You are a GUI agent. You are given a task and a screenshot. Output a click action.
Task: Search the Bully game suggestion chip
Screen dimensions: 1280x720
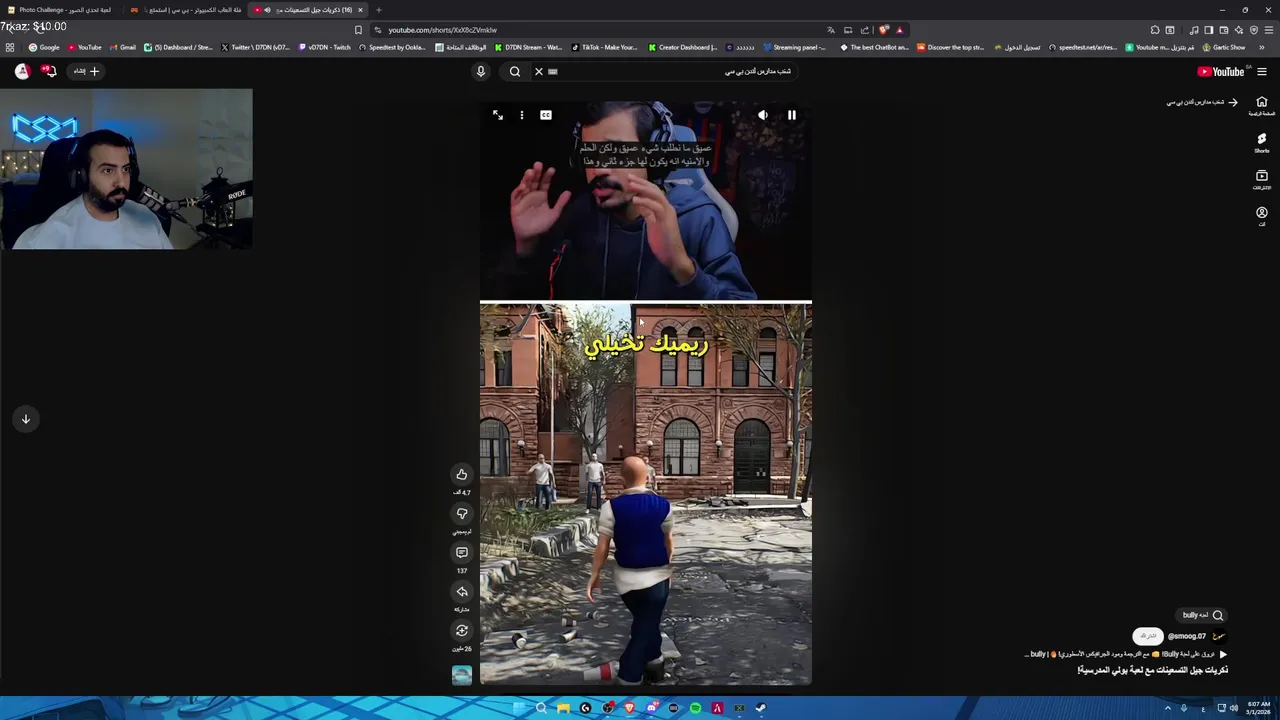pos(1202,615)
